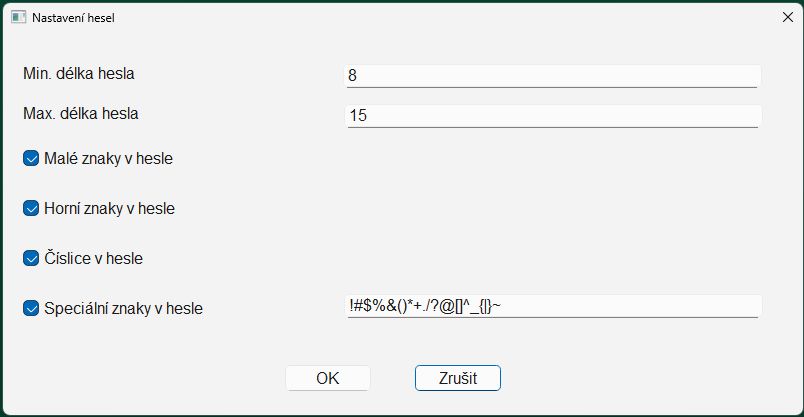The height and width of the screenshot is (417, 804).
Task: Click the Min. délka hesla label
Action: pos(78,74)
